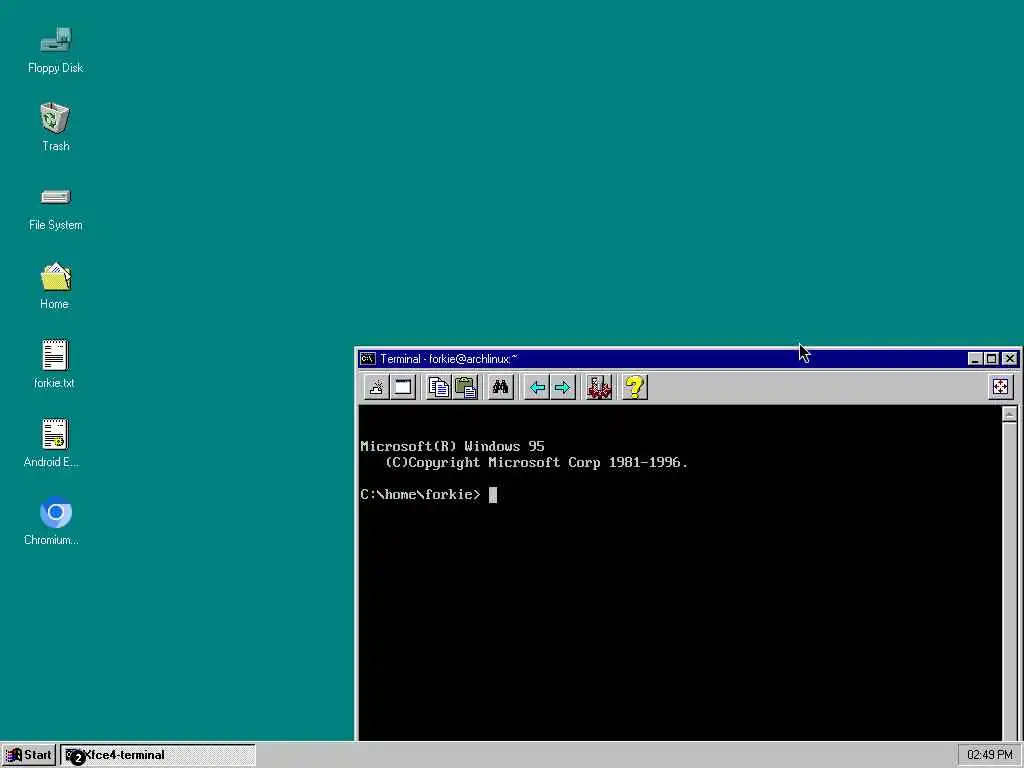Open help with yellow question mark
This screenshot has height=768, width=1024.
634,387
